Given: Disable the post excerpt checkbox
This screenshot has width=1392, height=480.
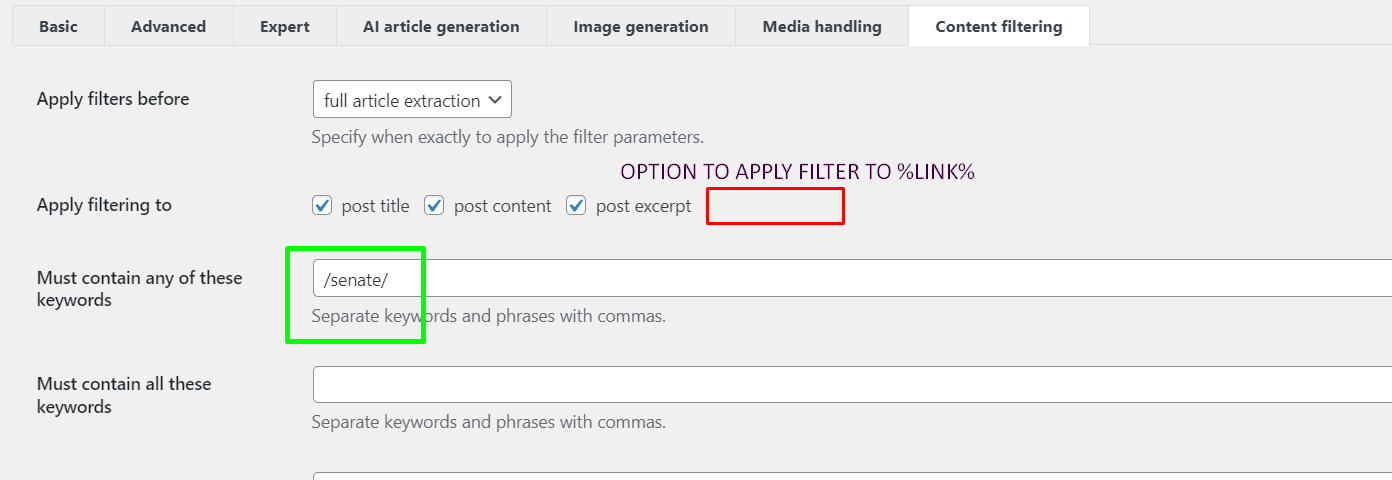Looking at the screenshot, I should point(576,206).
